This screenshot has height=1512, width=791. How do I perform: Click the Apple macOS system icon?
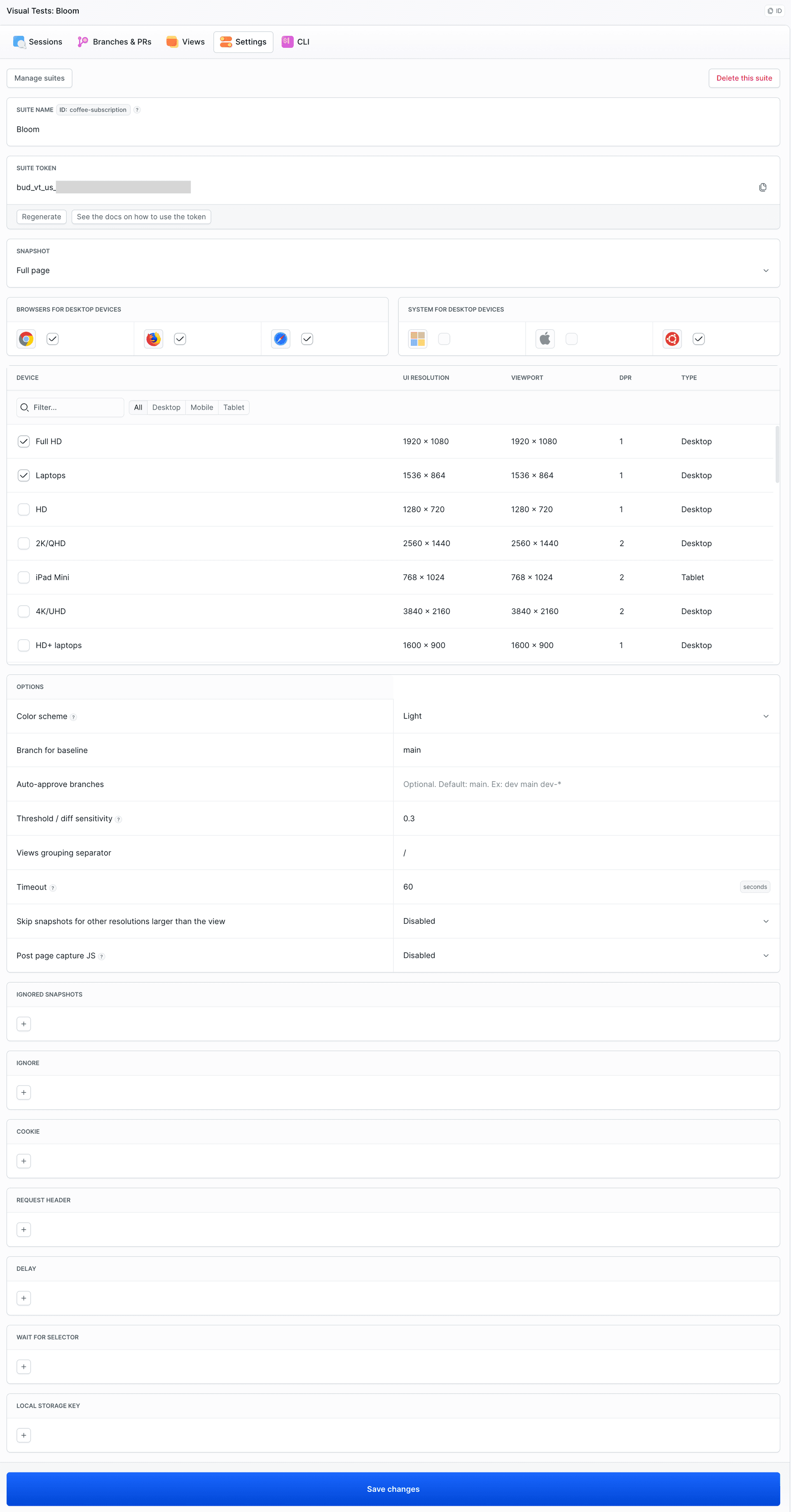pyautogui.click(x=545, y=339)
